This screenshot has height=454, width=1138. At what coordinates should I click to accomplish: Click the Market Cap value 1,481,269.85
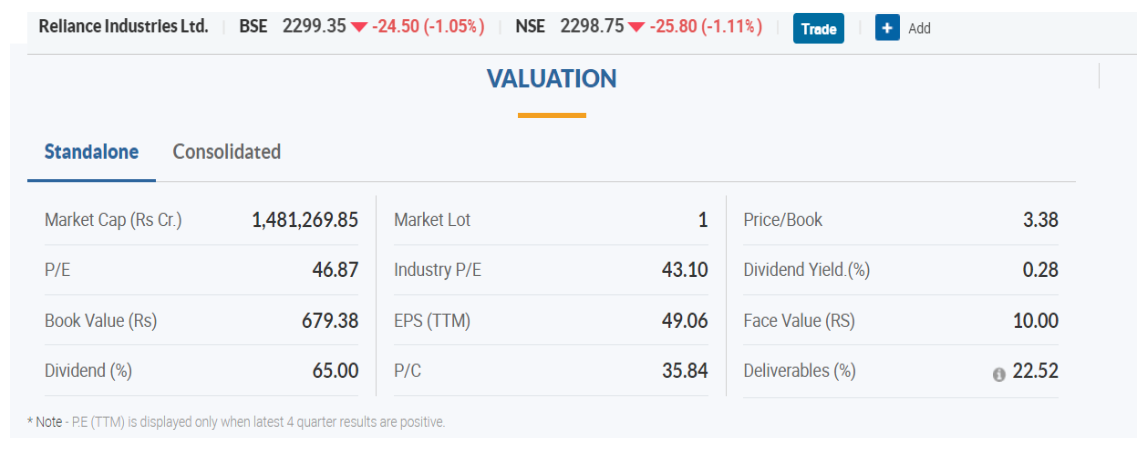point(305,220)
